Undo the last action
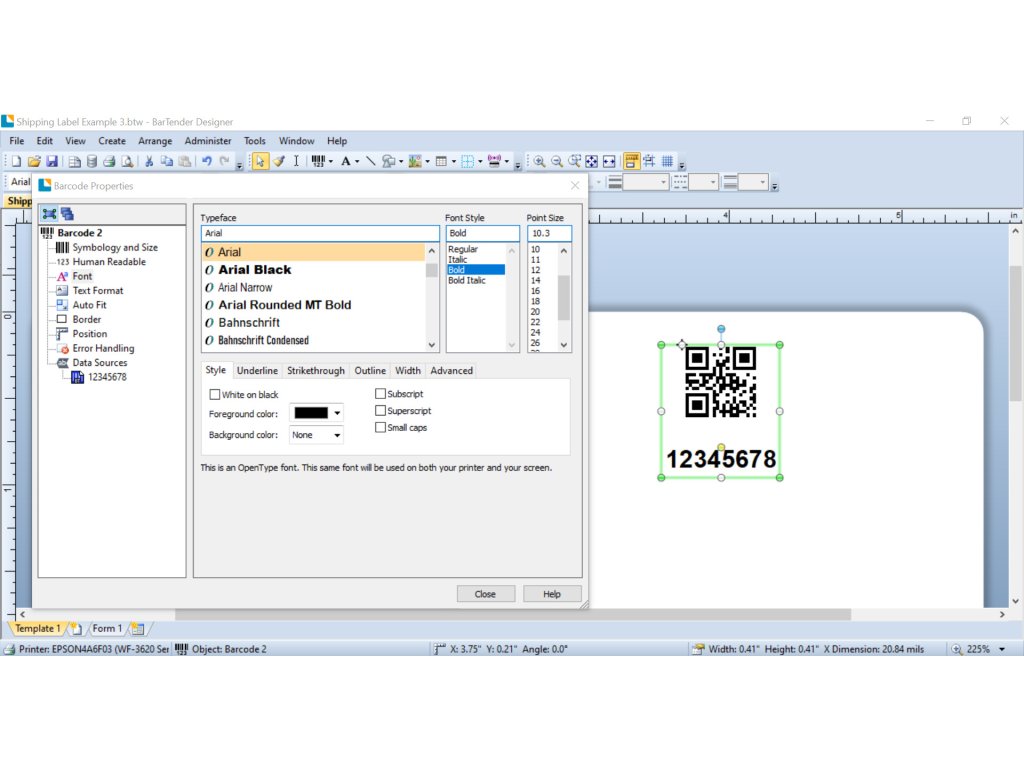This screenshot has height=768, width=1024. (207, 161)
